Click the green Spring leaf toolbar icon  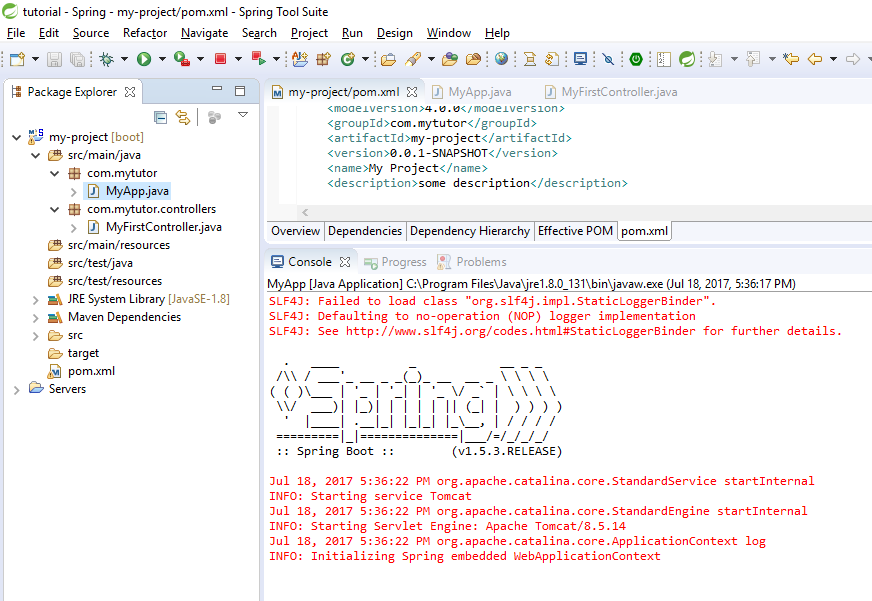tap(687, 59)
